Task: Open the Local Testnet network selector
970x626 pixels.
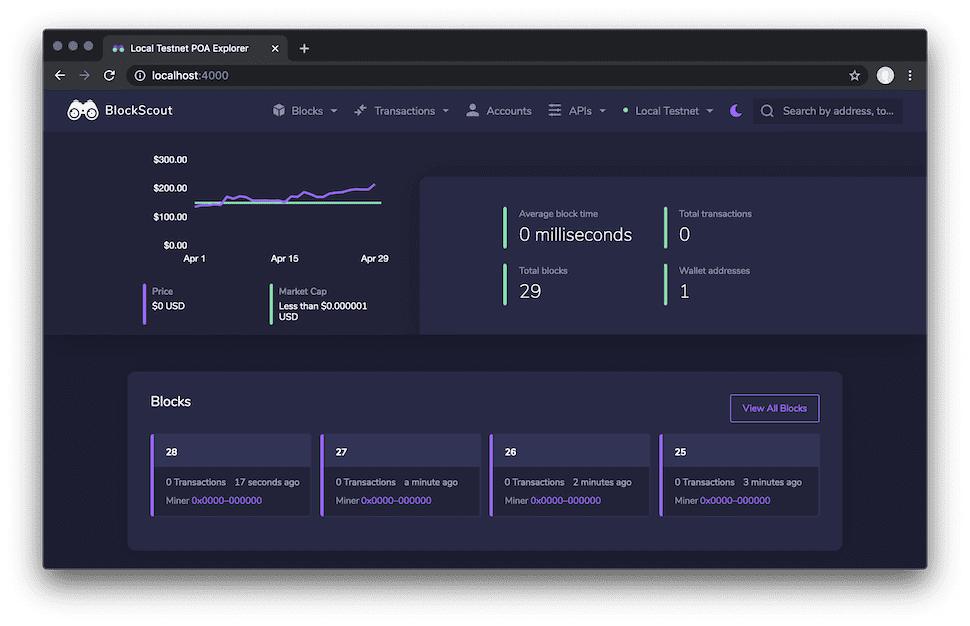Action: [x=668, y=111]
